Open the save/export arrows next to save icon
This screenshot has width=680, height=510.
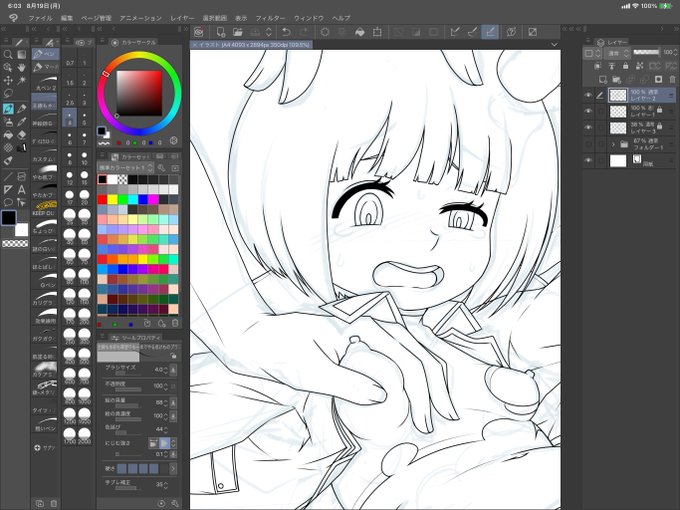268,32
